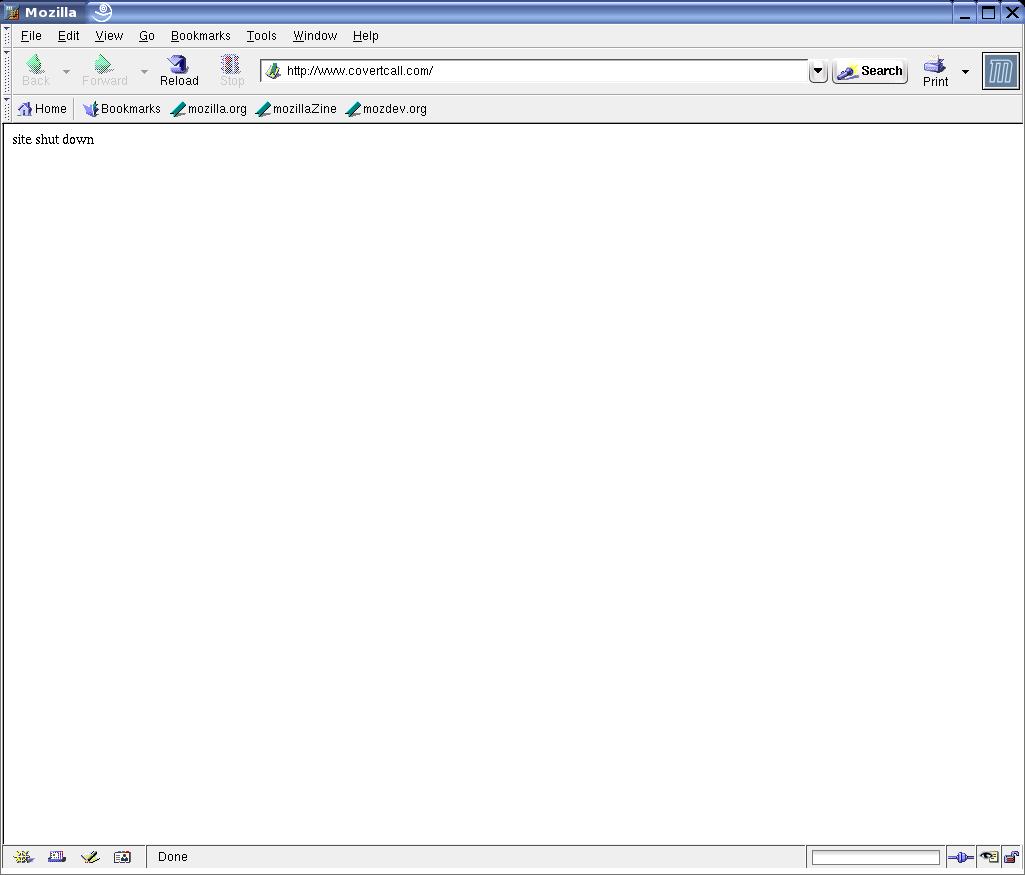The height and width of the screenshot is (875, 1025).
Task: Toggle the online/offline connection icon
Action: [960, 857]
